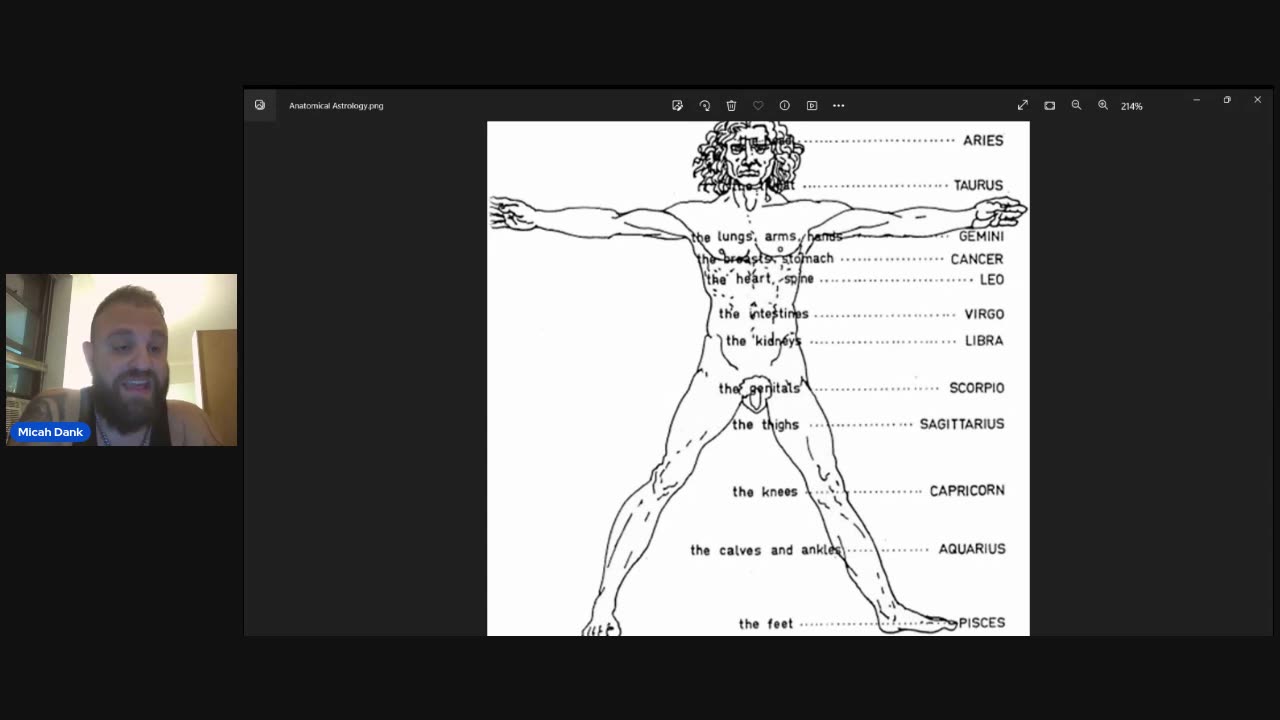Image resolution: width=1280 pixels, height=720 pixels.
Task: Click the LIBRA label
Action: point(984,341)
